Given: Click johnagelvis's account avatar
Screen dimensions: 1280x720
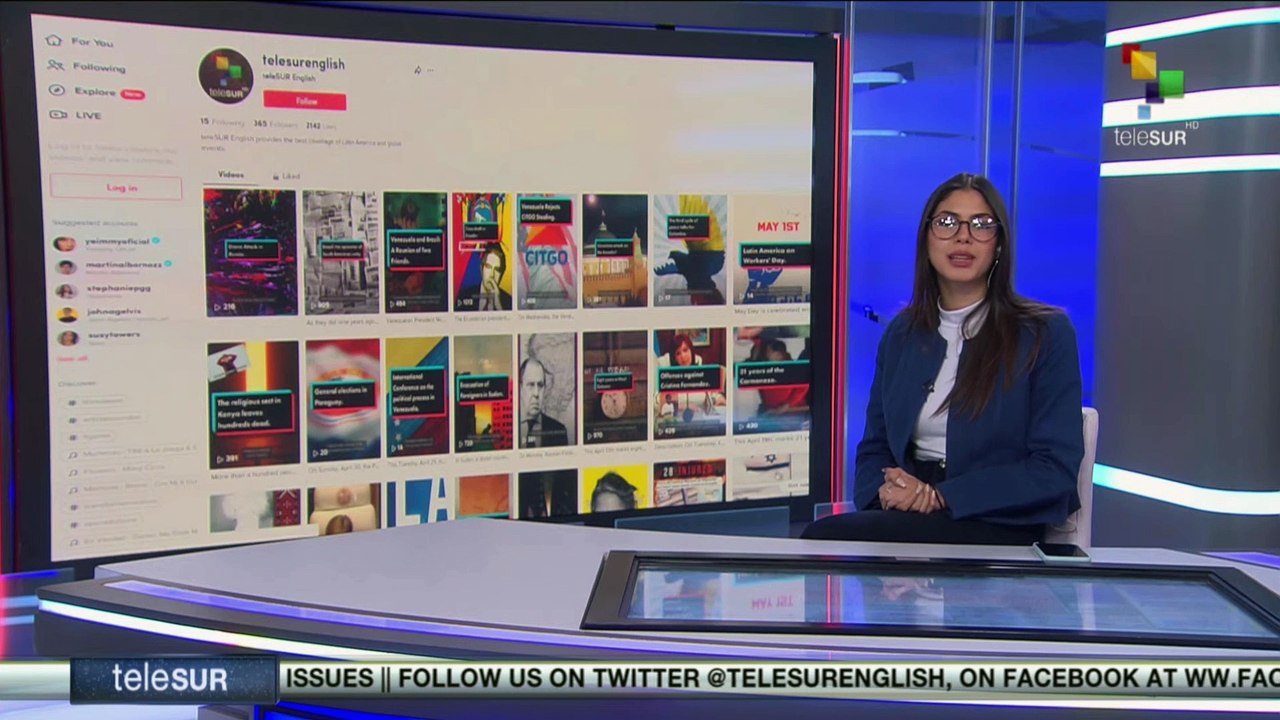Looking at the screenshot, I should (67, 314).
